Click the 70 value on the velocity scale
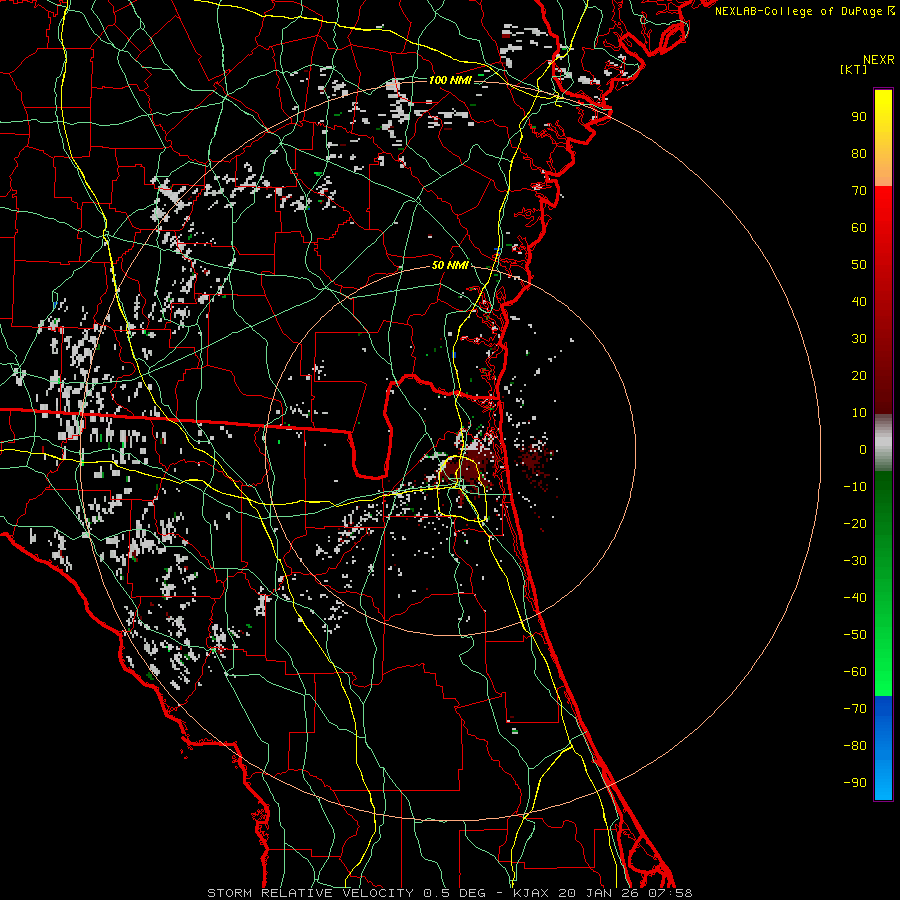The width and height of the screenshot is (900, 900). click(x=859, y=191)
